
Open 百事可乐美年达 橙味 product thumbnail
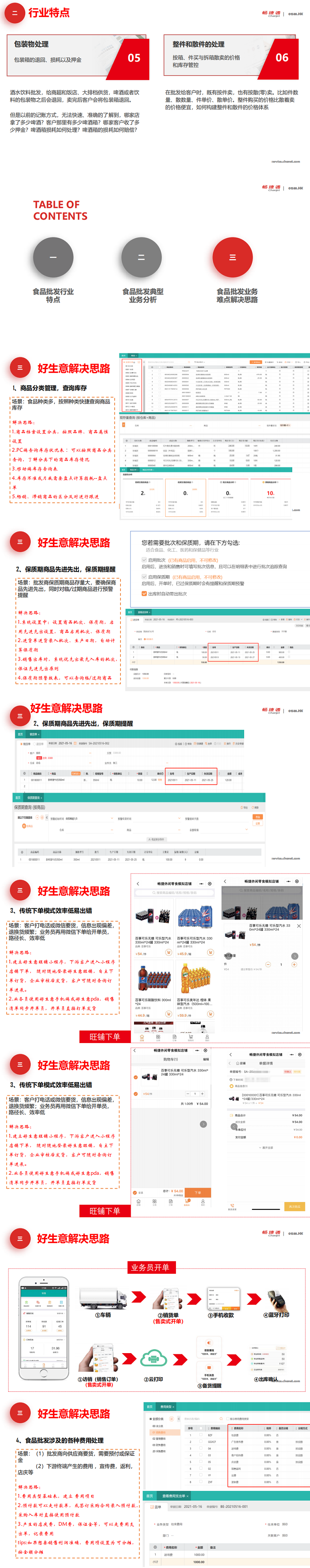[194, 978]
